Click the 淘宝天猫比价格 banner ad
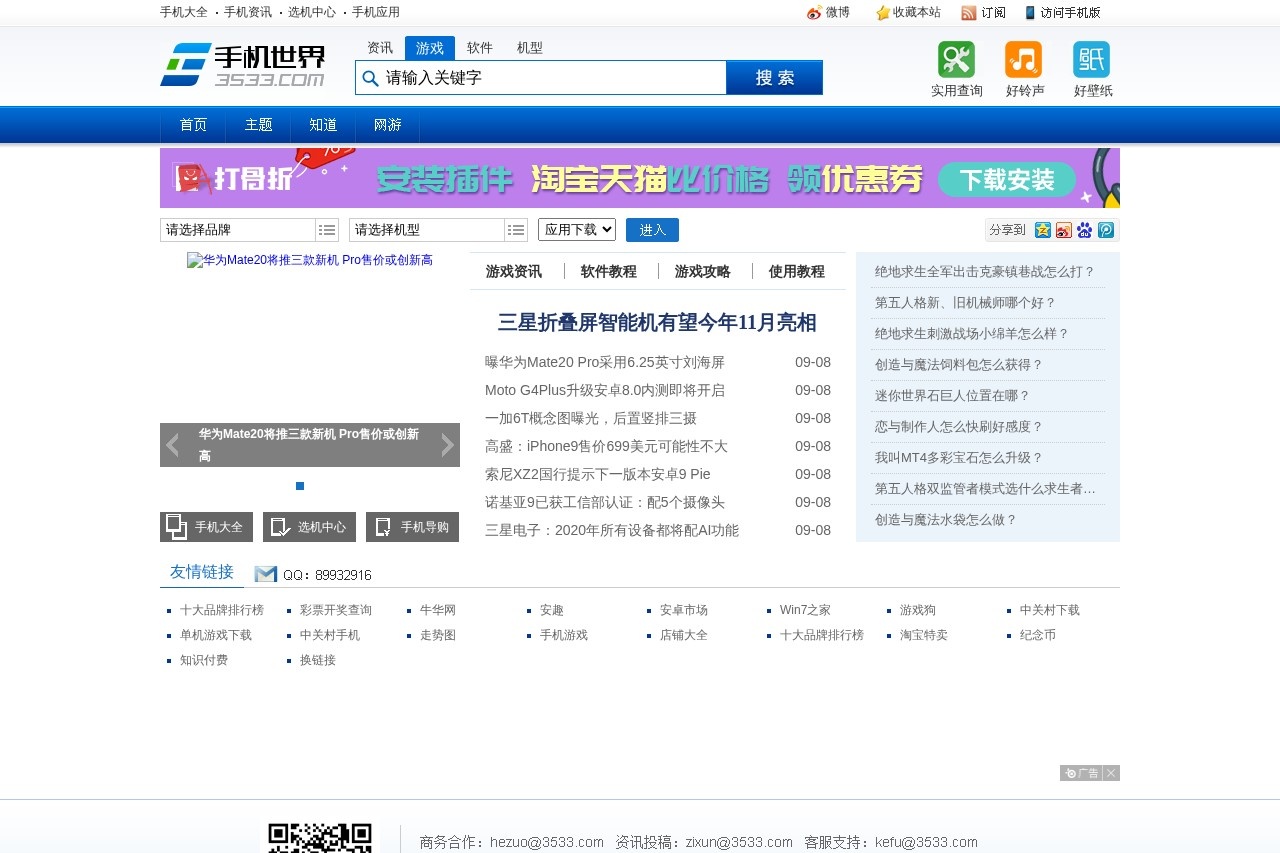Image resolution: width=1280 pixels, height=853 pixels. (640, 178)
